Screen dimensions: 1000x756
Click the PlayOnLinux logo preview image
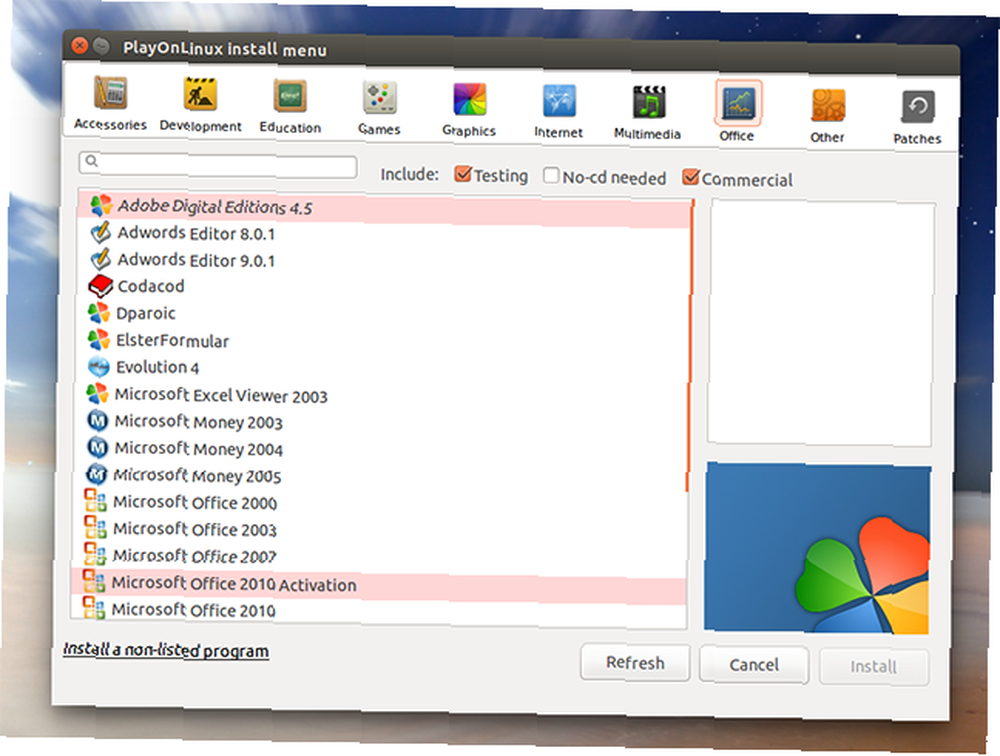[x=818, y=548]
